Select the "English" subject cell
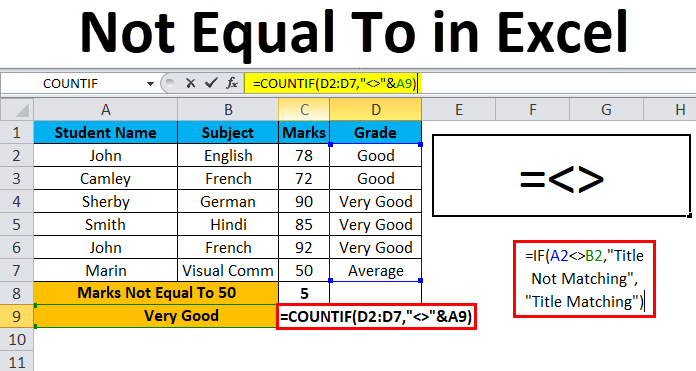Screen dimensions: 696x371 coord(228,155)
